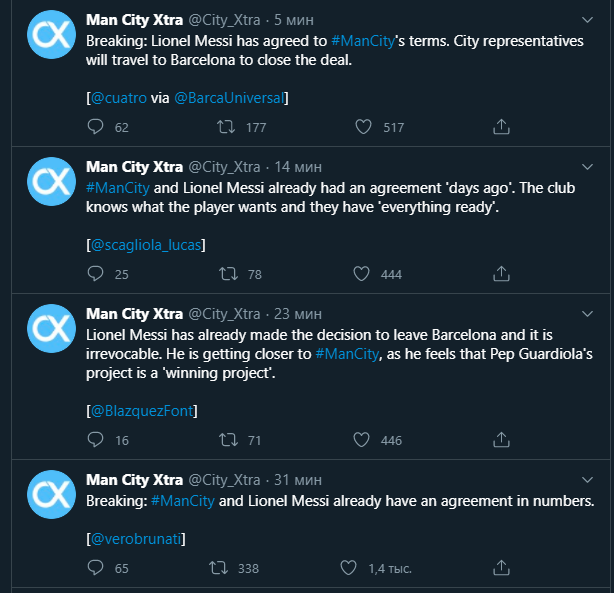This screenshot has width=614, height=593.
Task: Reply to the 'winning project' tweet
Action: [x=96, y=440]
